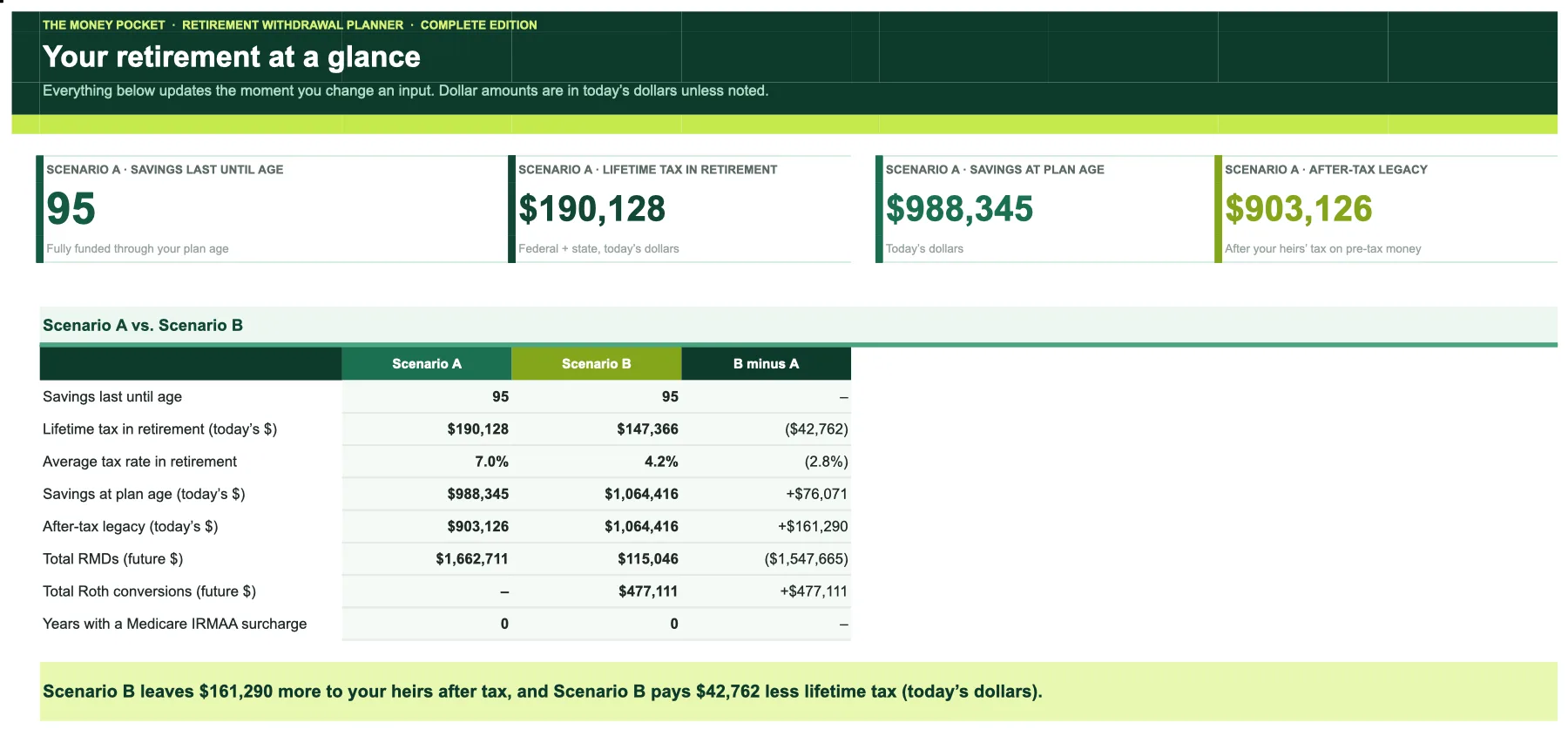Click the 'Scenario A vs. Scenario B' section heading
This screenshot has height=736, width=1568.
click(143, 325)
